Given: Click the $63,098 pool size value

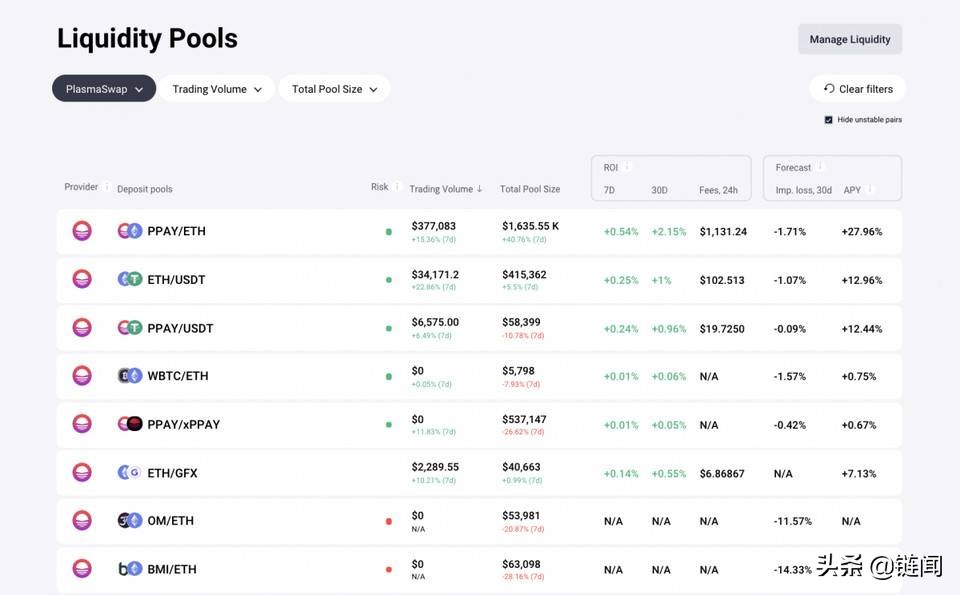Looking at the screenshot, I should [x=521, y=564].
